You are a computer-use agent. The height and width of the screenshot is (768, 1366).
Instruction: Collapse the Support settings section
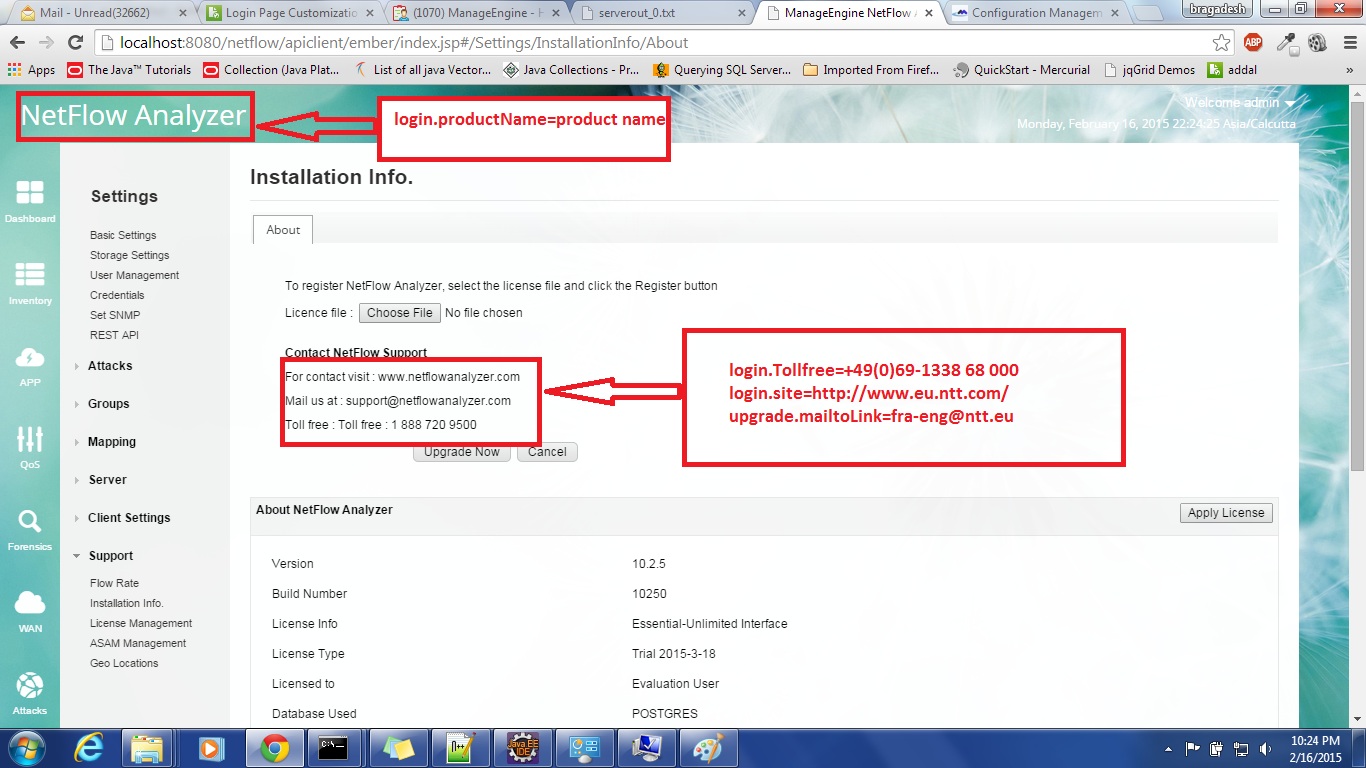pyautogui.click(x=110, y=556)
